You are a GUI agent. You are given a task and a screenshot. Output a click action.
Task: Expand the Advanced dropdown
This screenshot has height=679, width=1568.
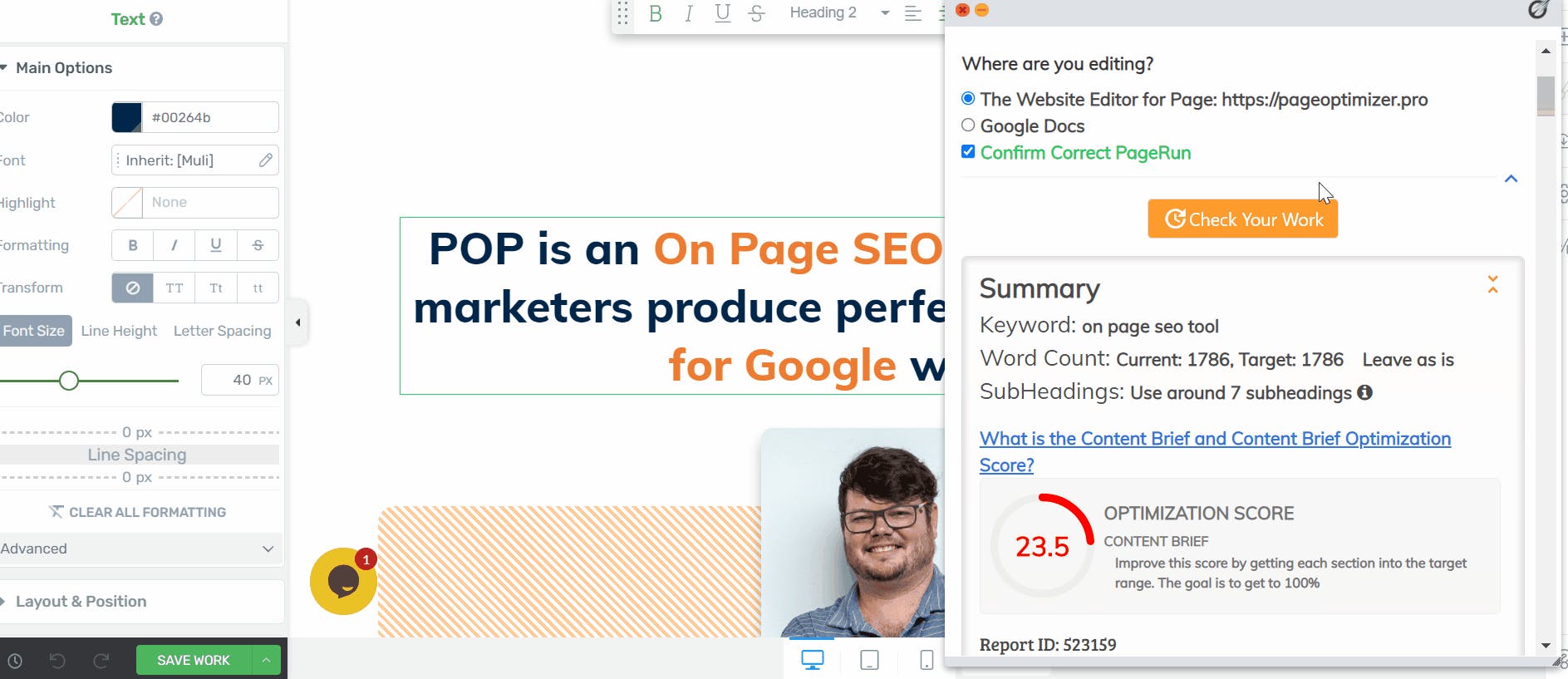click(140, 549)
